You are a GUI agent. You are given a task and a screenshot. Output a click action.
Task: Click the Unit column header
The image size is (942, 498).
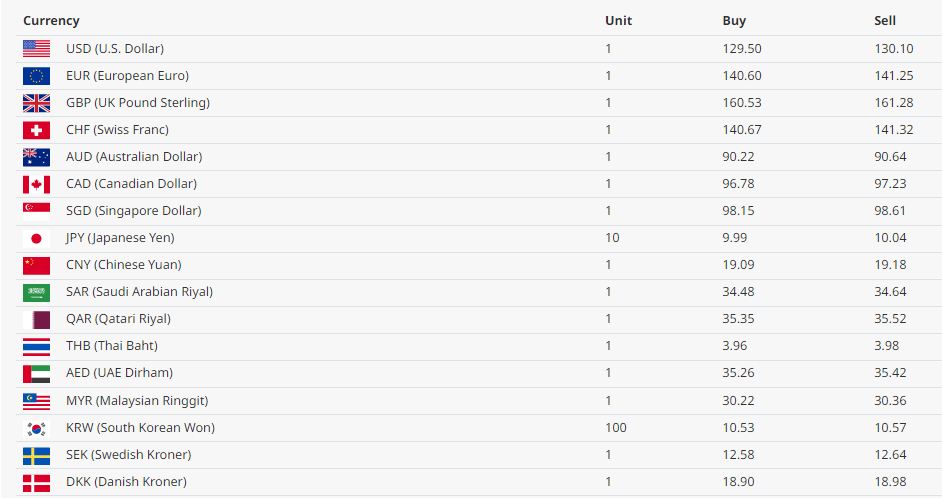pos(618,20)
